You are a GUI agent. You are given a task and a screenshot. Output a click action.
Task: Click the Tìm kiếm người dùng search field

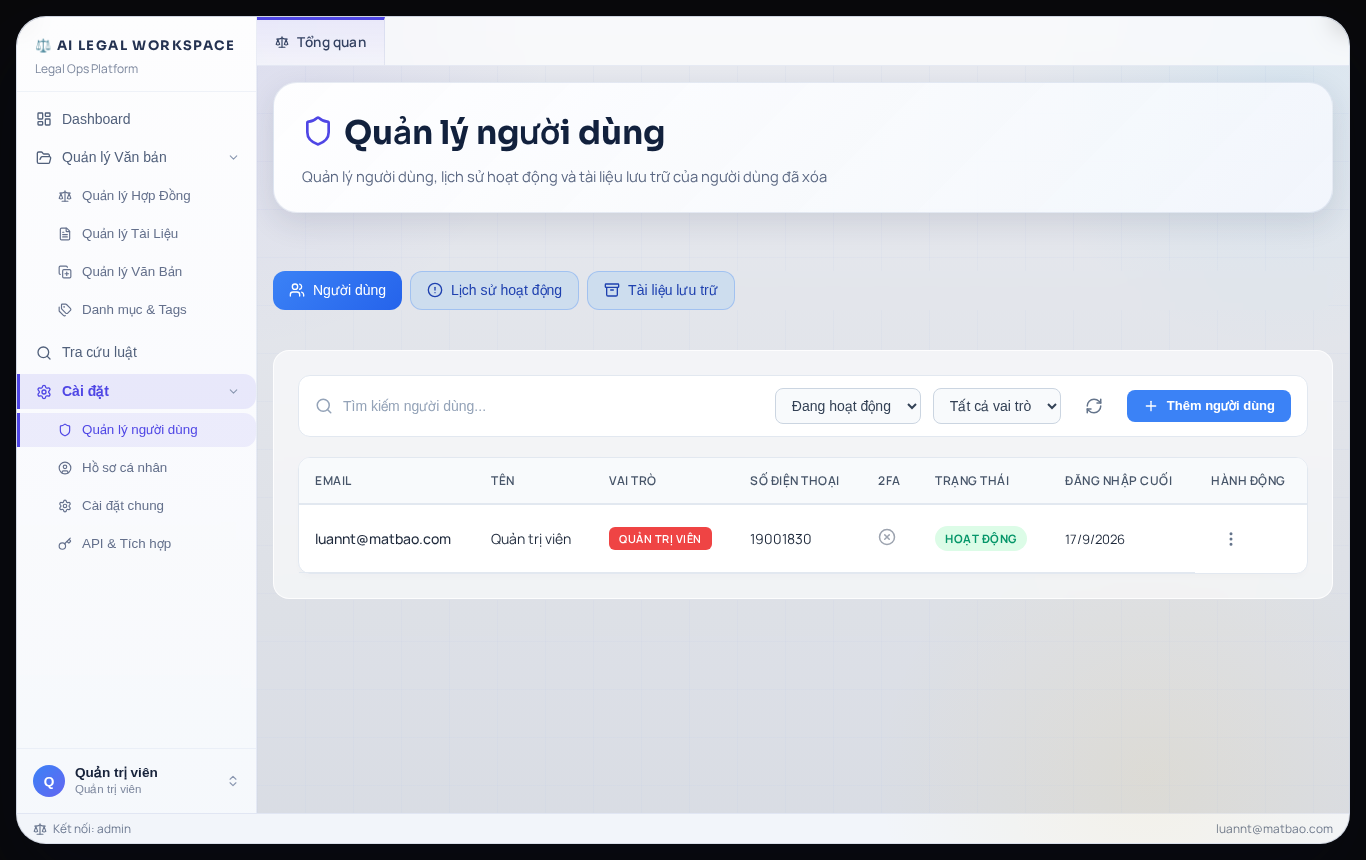(x=550, y=406)
